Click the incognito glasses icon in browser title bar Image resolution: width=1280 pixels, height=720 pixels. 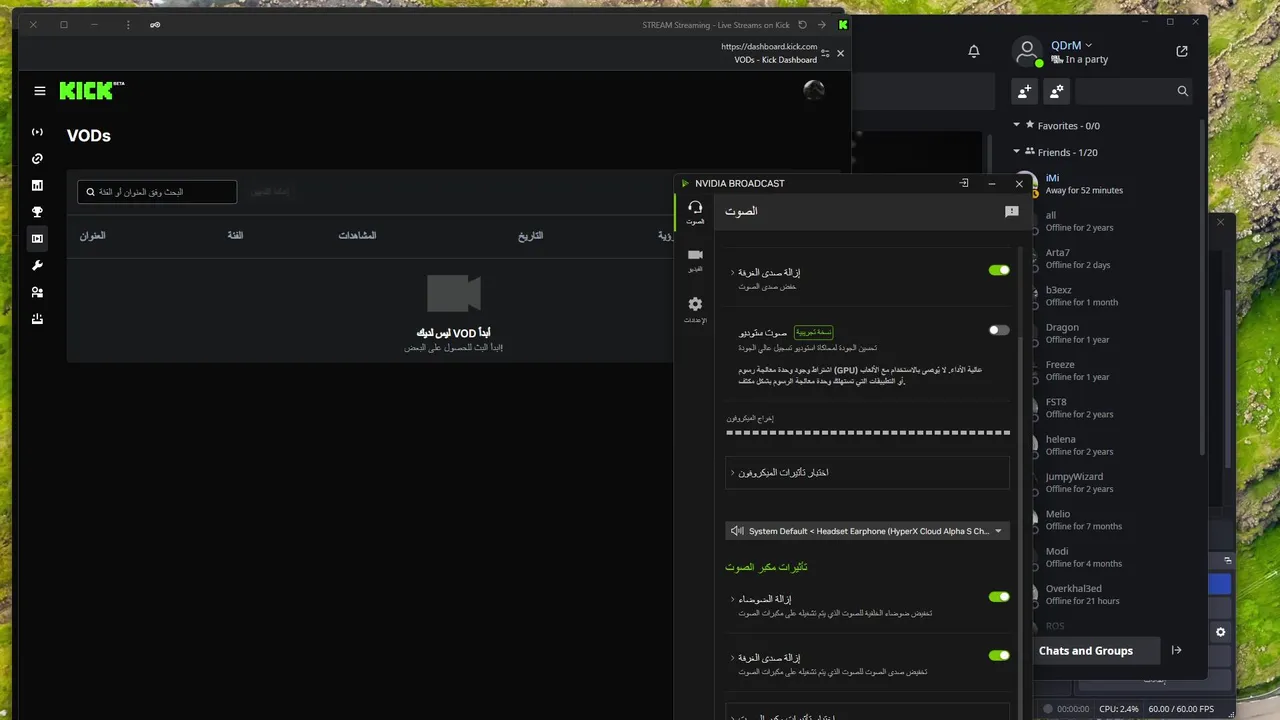coord(155,24)
